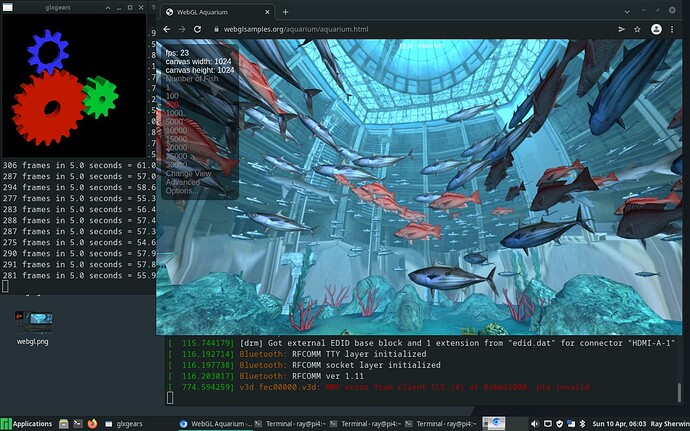Close the WebGL Aquarium tab

(267, 12)
